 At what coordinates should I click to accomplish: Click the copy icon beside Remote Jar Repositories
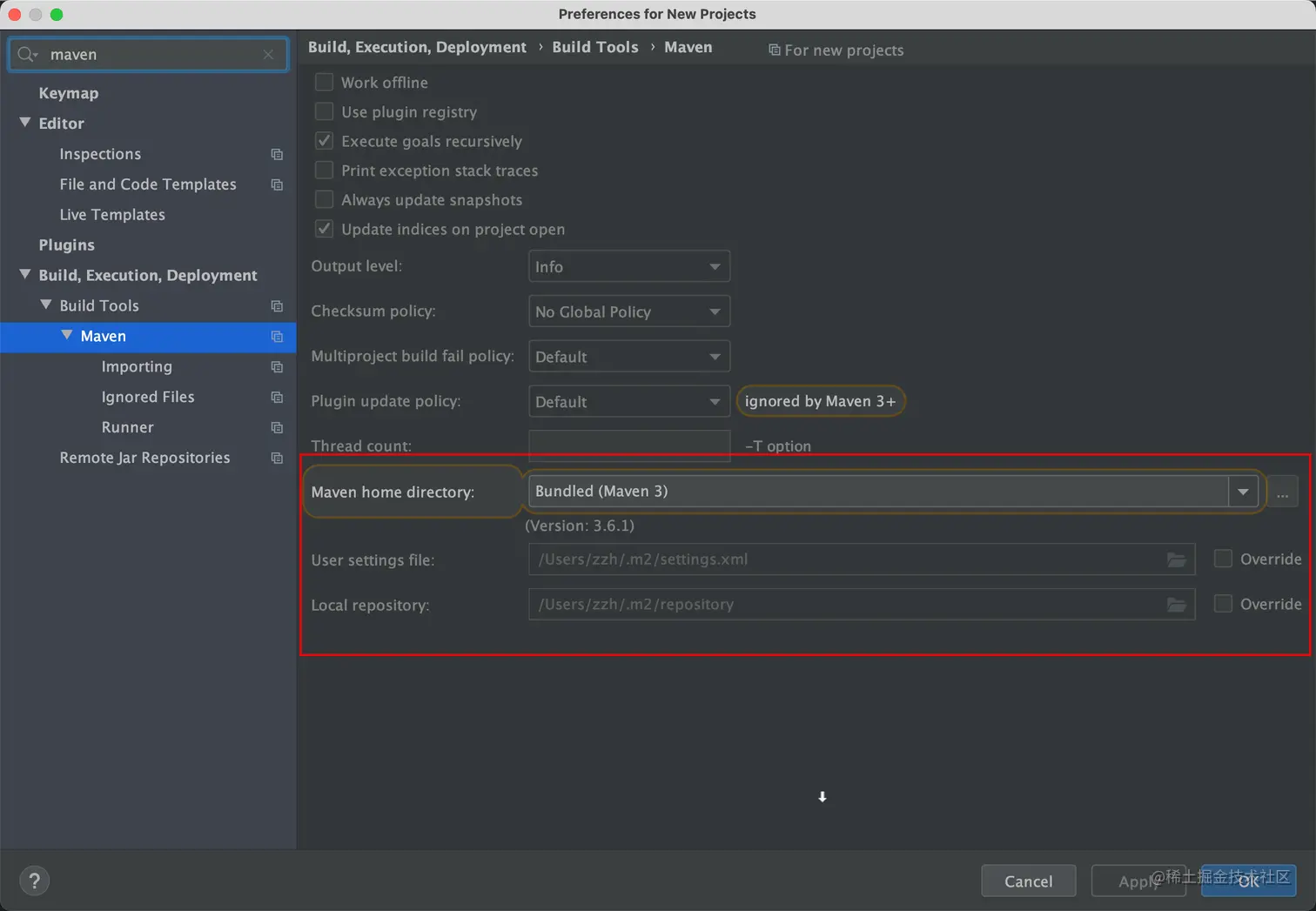click(277, 459)
